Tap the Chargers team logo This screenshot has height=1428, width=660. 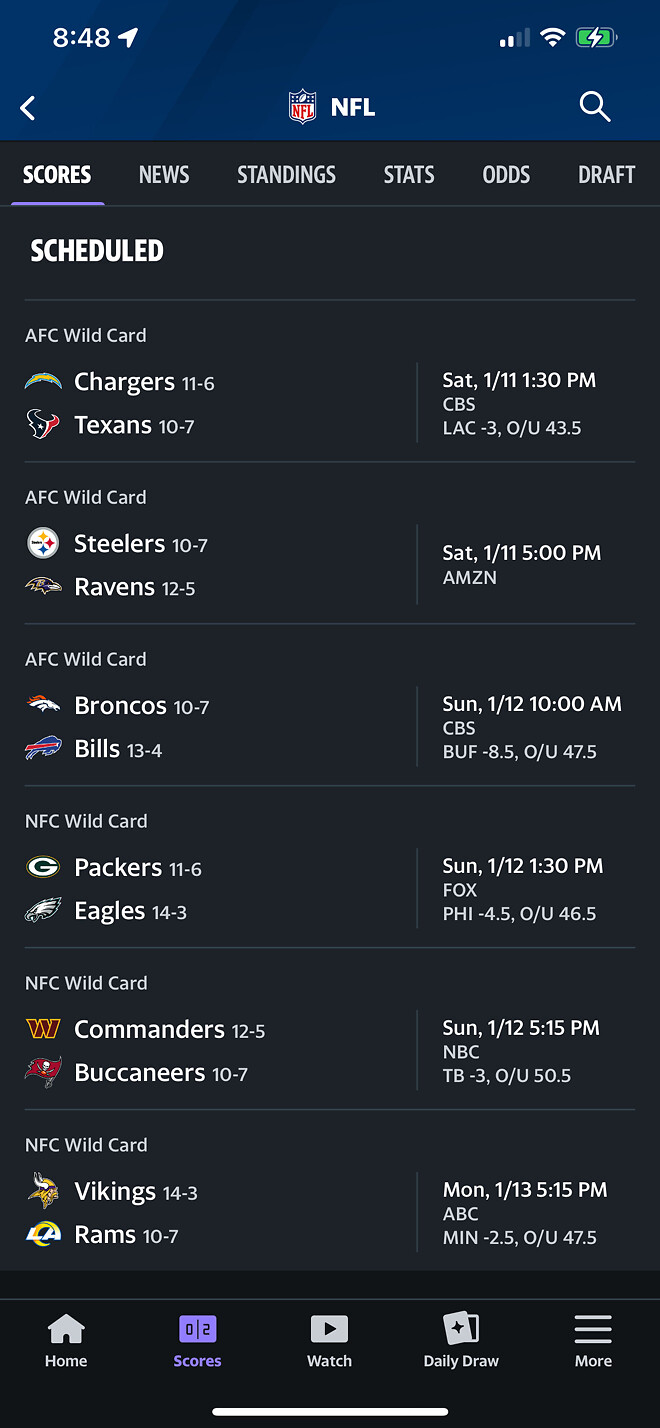43,381
